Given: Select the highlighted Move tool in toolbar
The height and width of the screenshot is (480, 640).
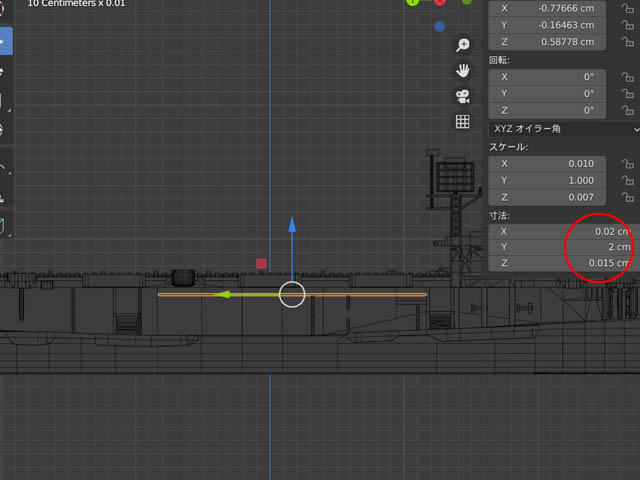Looking at the screenshot, I should click(x=6, y=41).
